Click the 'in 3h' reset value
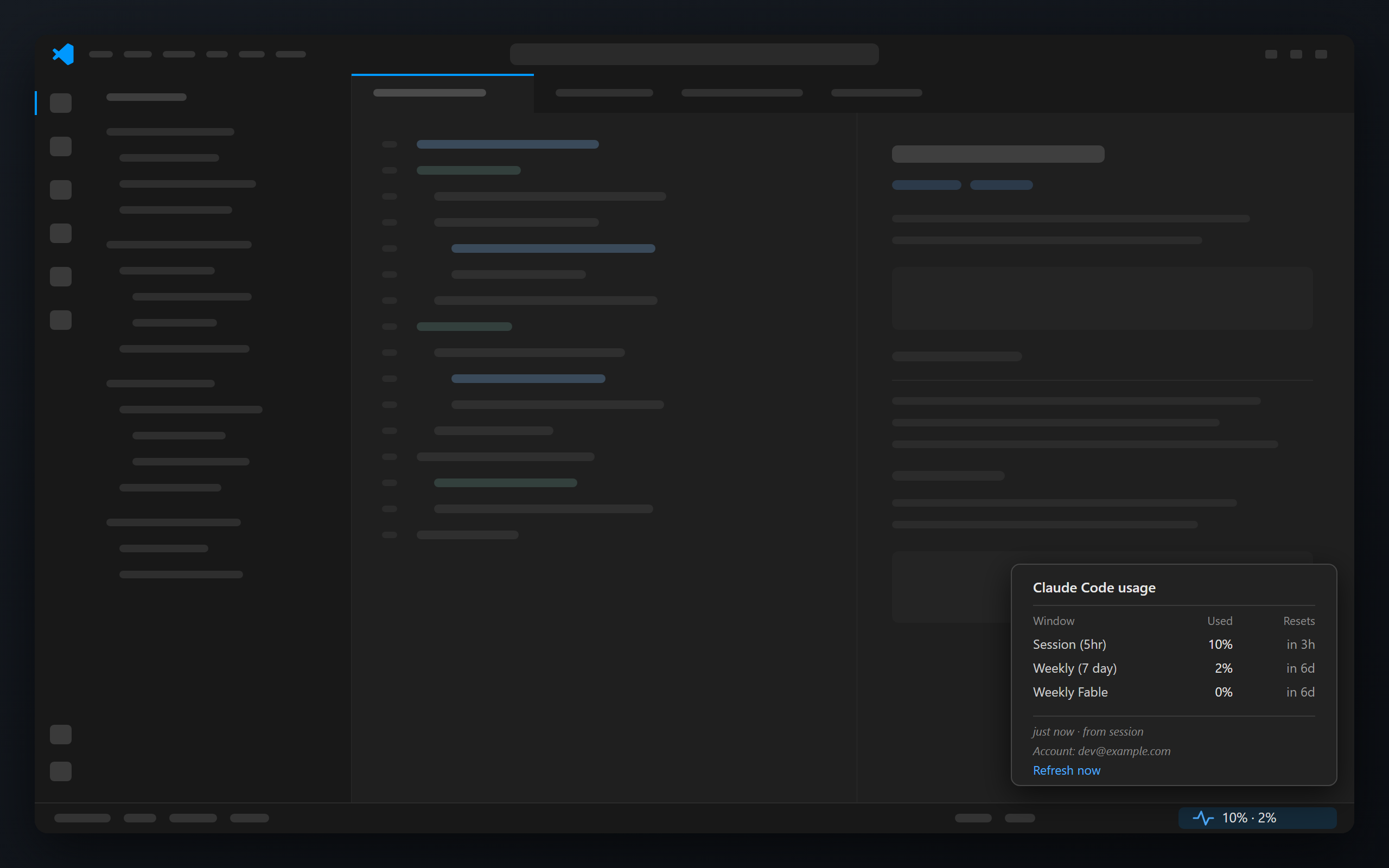The width and height of the screenshot is (1389, 868). click(1301, 644)
